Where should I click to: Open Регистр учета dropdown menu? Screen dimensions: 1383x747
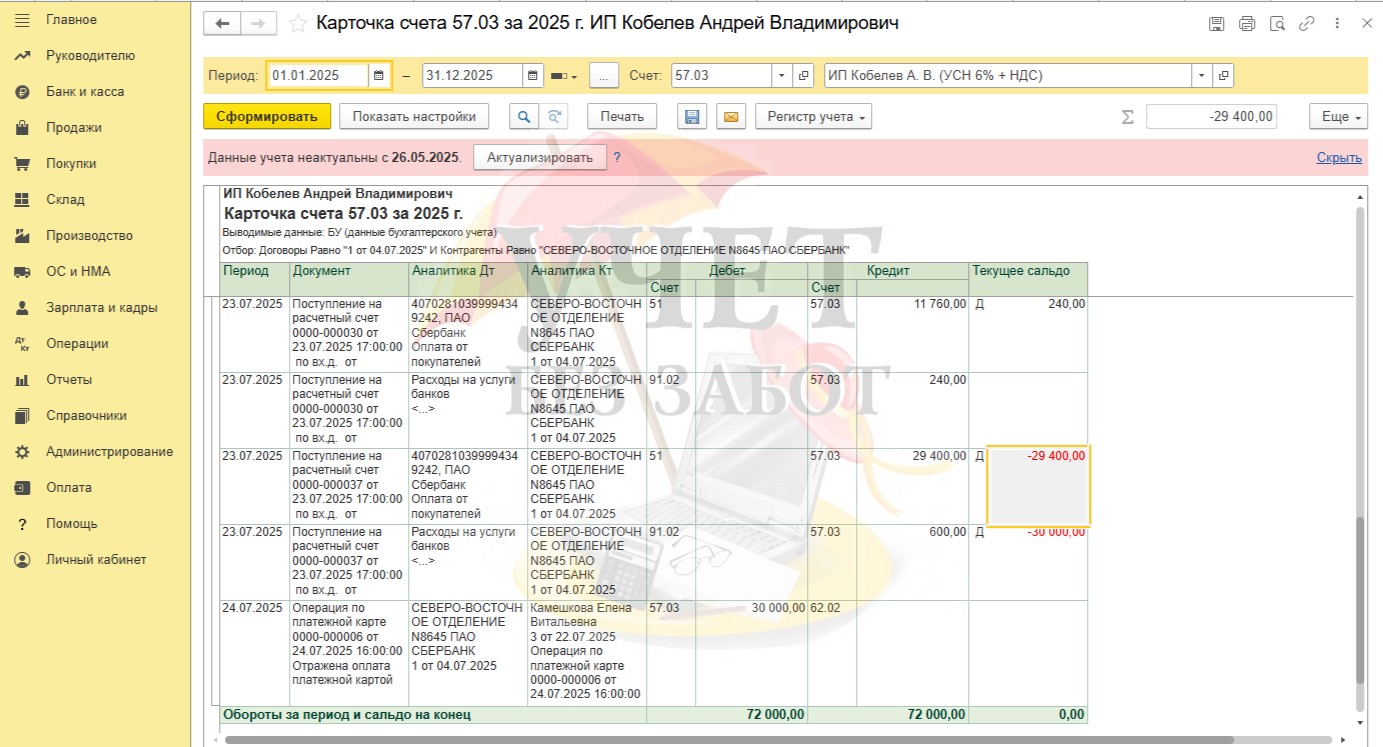[x=813, y=116]
